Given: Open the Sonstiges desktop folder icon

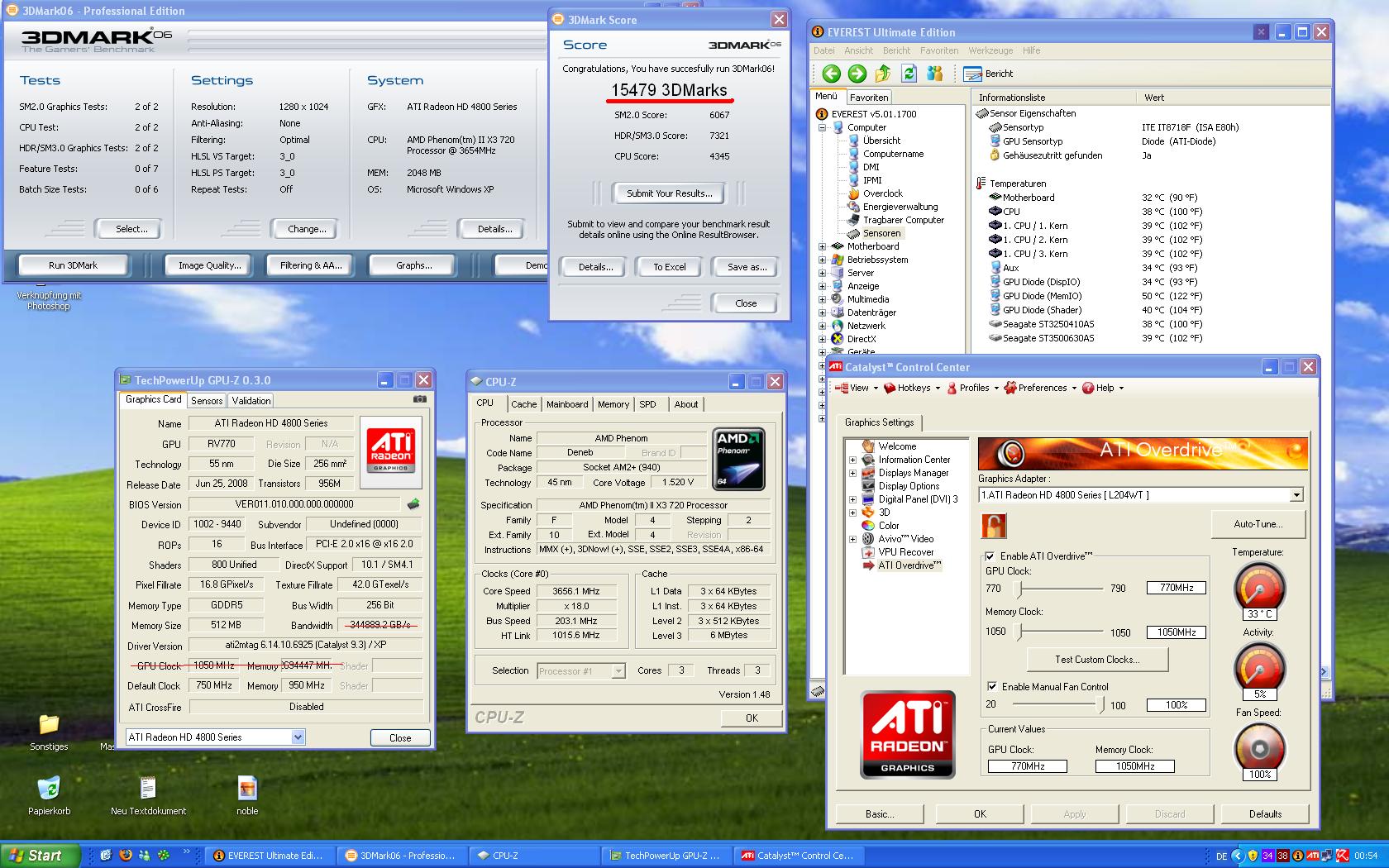Looking at the screenshot, I should pos(49,732).
